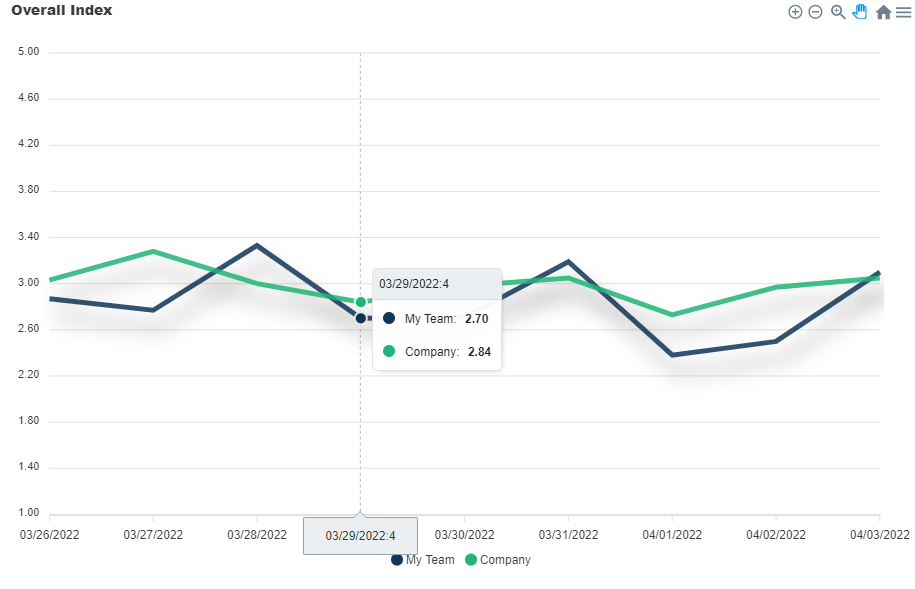Select the 04/03/2022 axis label

tap(878, 535)
